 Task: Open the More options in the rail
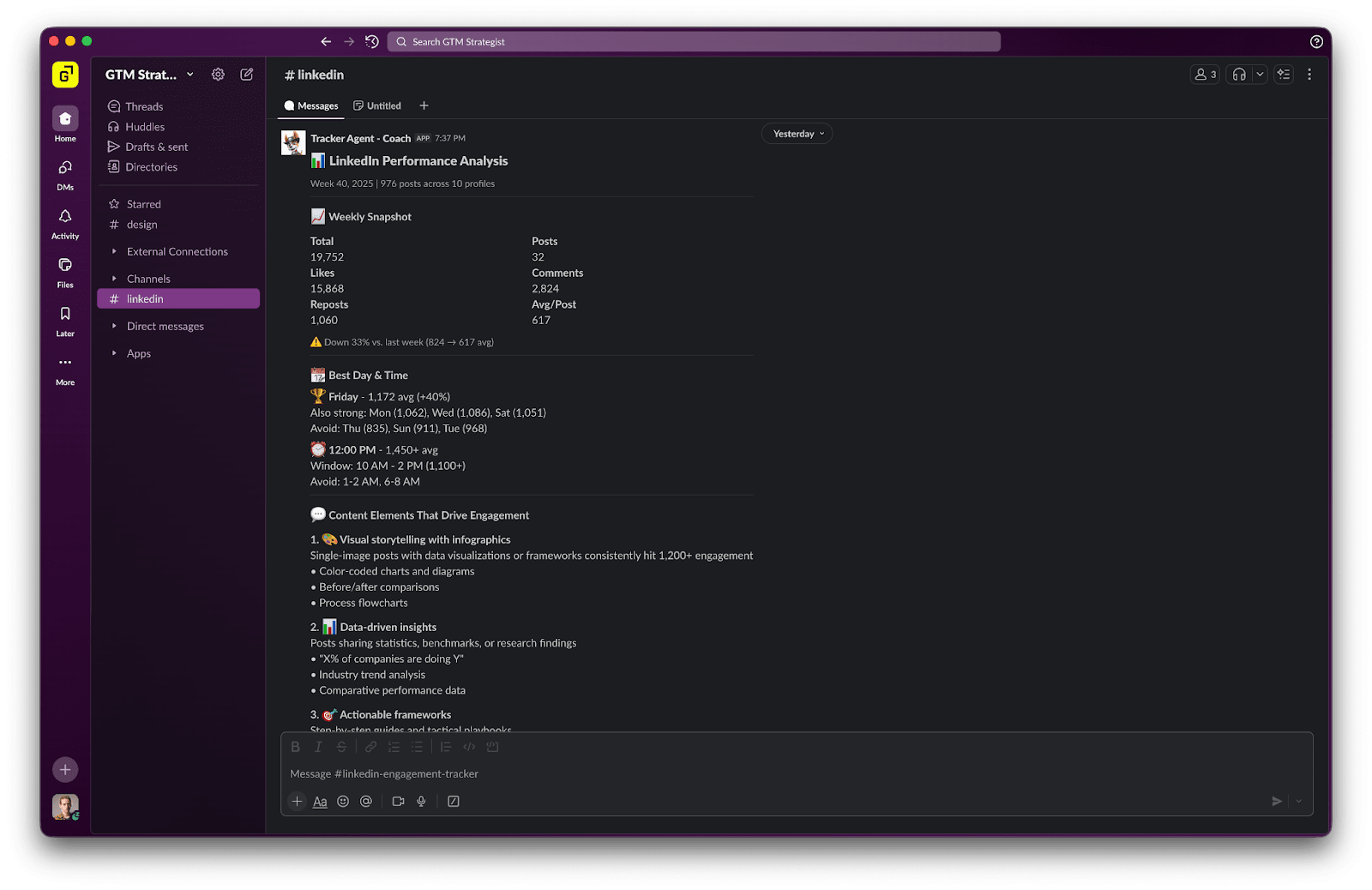pos(65,370)
